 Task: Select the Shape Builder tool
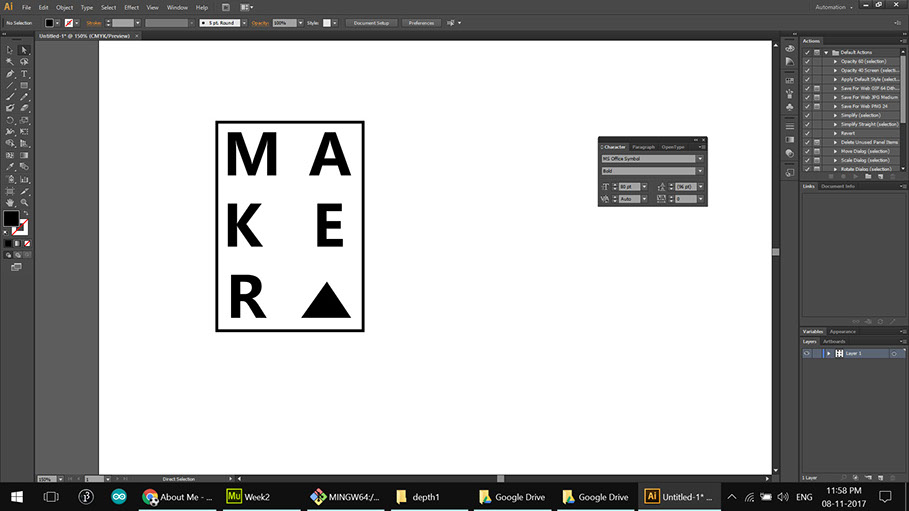10,143
